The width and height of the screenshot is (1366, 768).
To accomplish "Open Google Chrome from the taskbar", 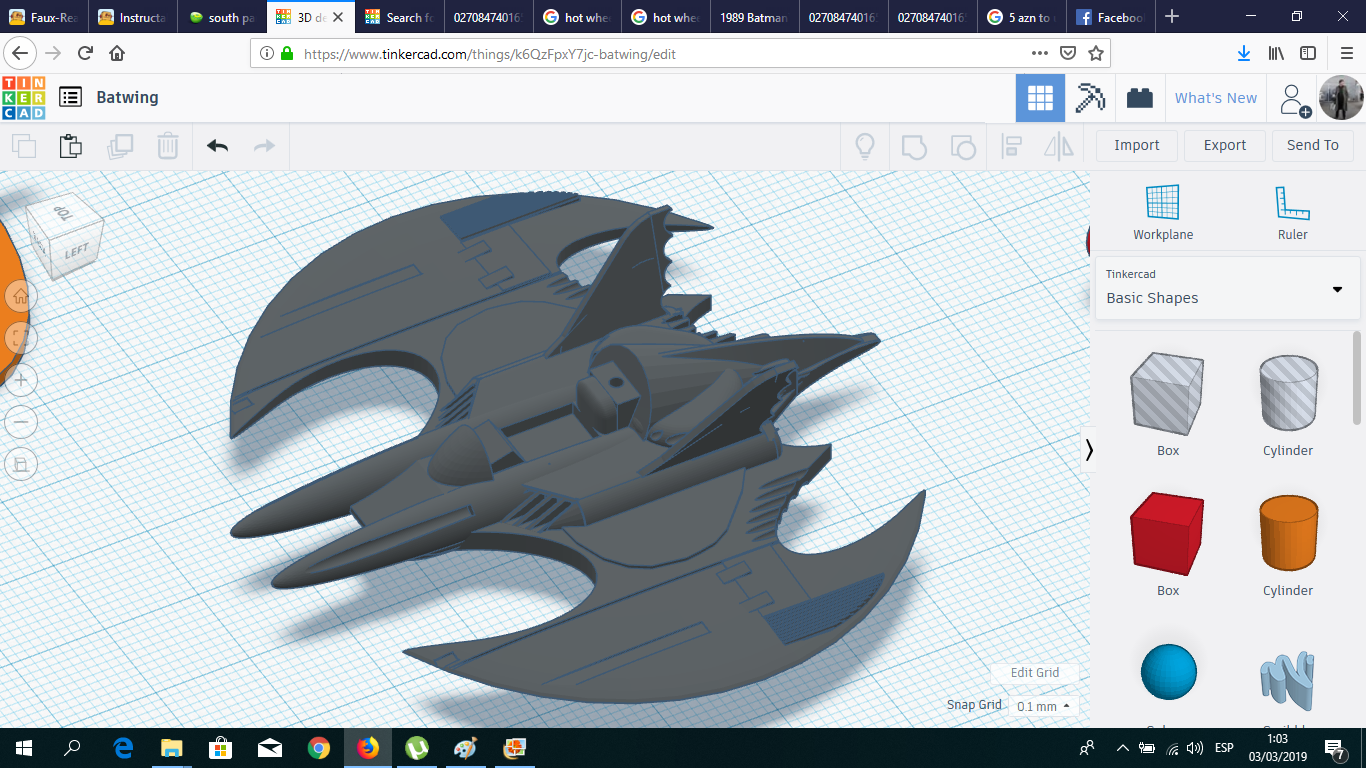I will pyautogui.click(x=319, y=748).
